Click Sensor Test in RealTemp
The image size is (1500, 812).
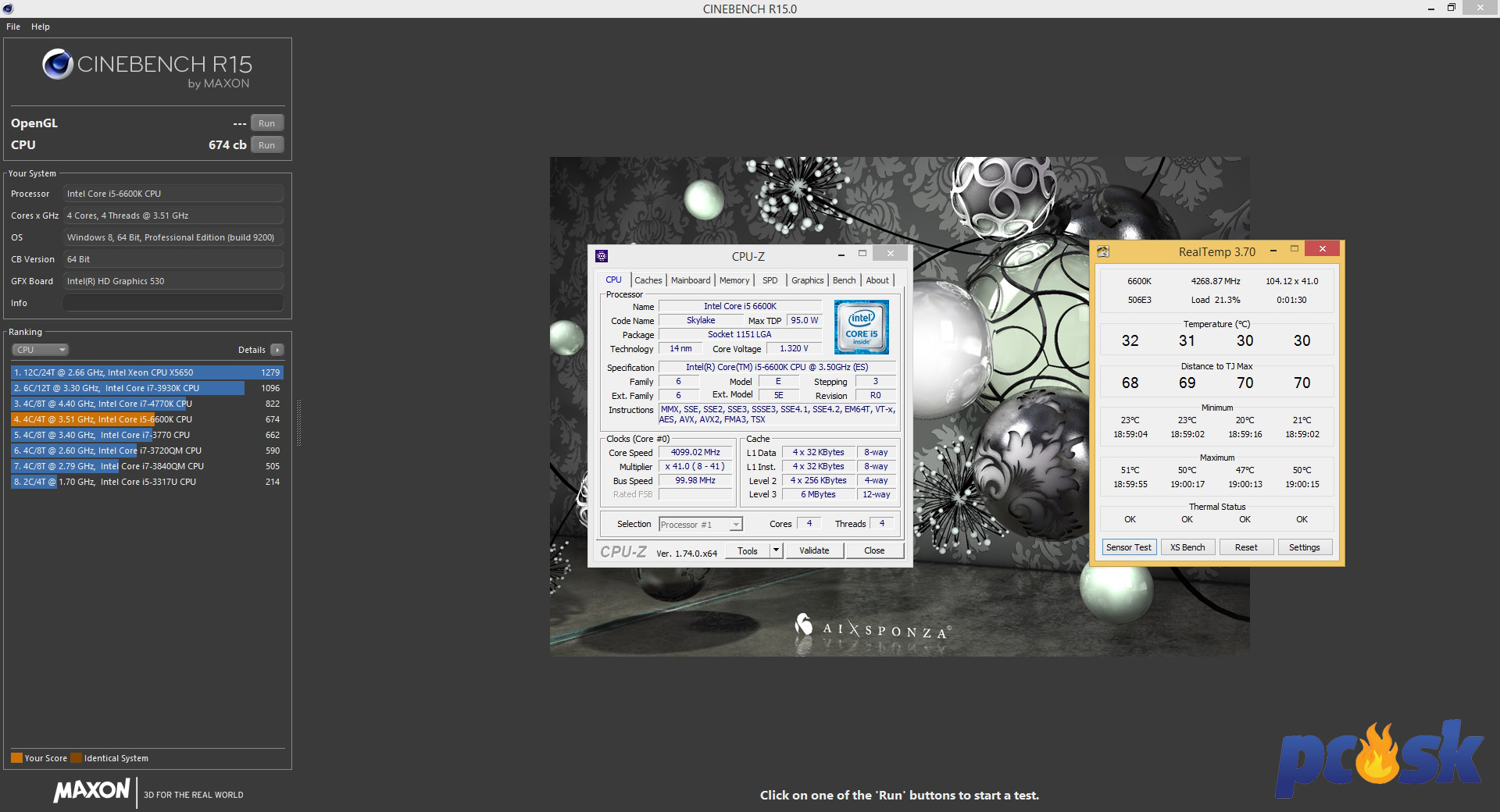click(1129, 547)
